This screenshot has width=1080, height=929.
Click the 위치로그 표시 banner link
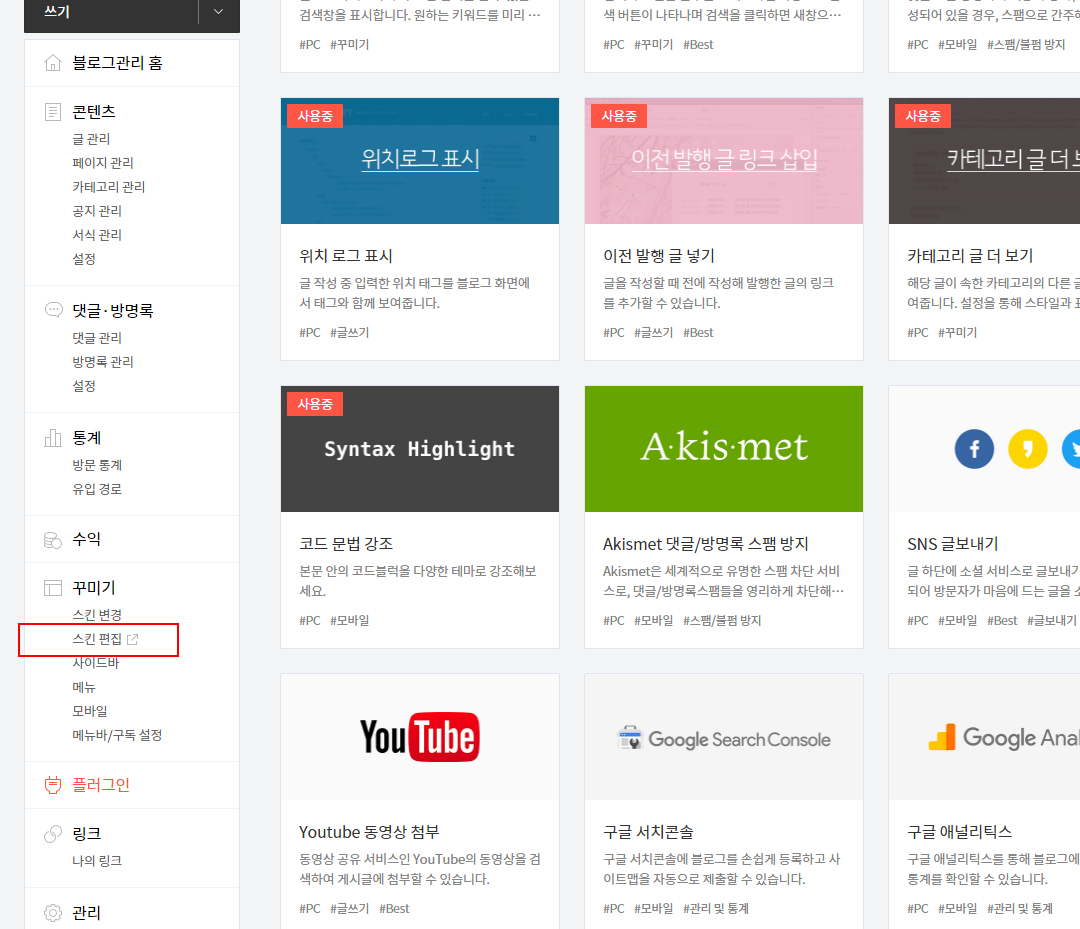(x=420, y=159)
